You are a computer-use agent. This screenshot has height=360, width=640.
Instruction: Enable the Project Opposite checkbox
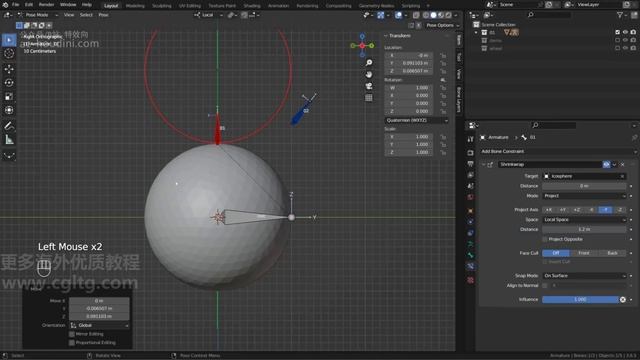tap(545, 239)
